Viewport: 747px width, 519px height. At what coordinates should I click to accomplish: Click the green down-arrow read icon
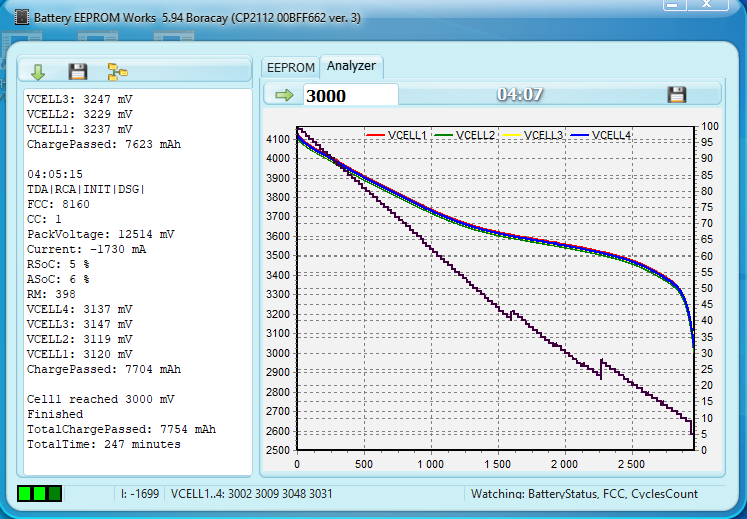(38, 71)
